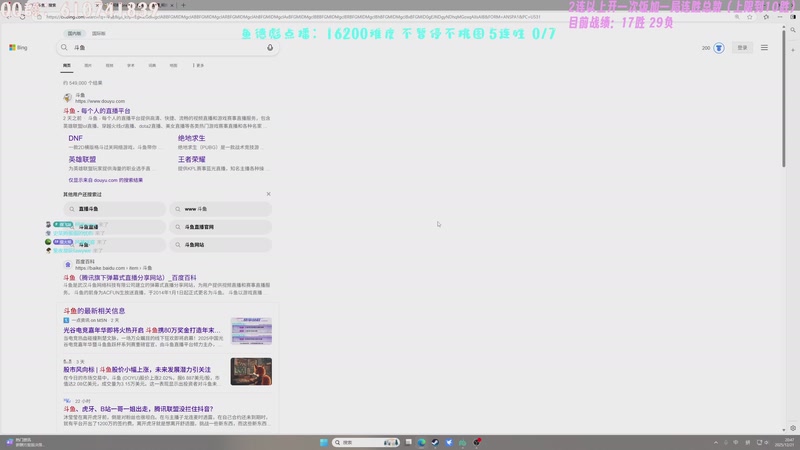Image resolution: width=800 pixels, height=450 pixels.
Task: Select related search www 斗鱼
Action: coord(220,209)
